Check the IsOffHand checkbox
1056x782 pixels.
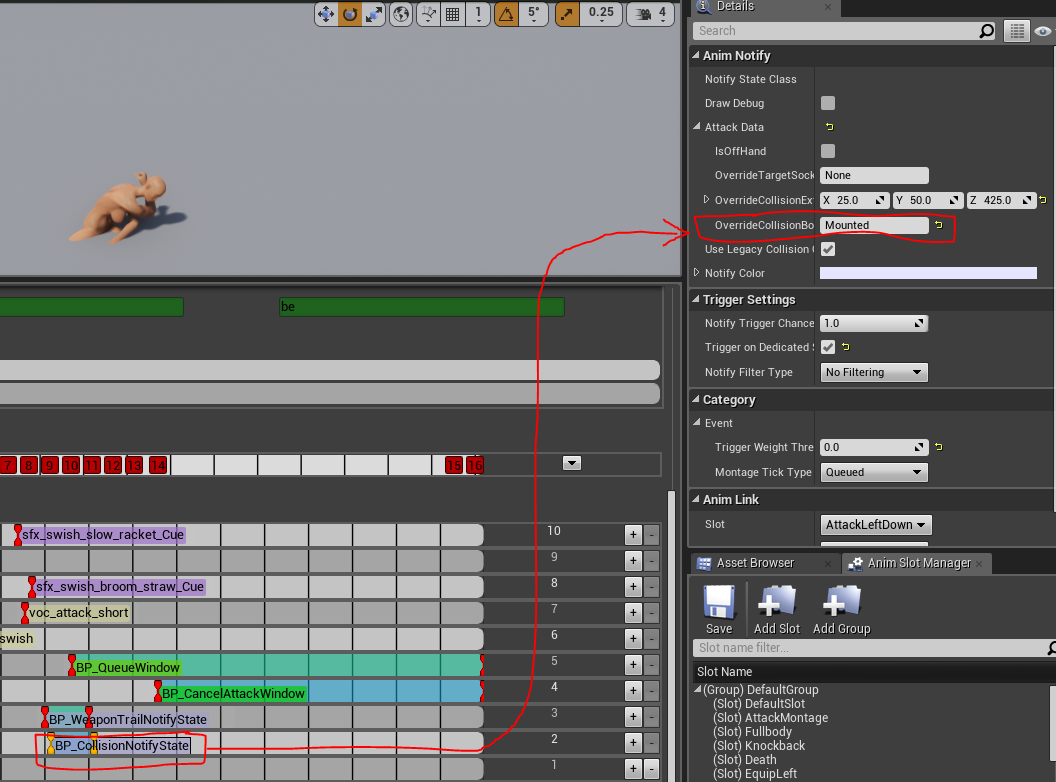(x=828, y=151)
